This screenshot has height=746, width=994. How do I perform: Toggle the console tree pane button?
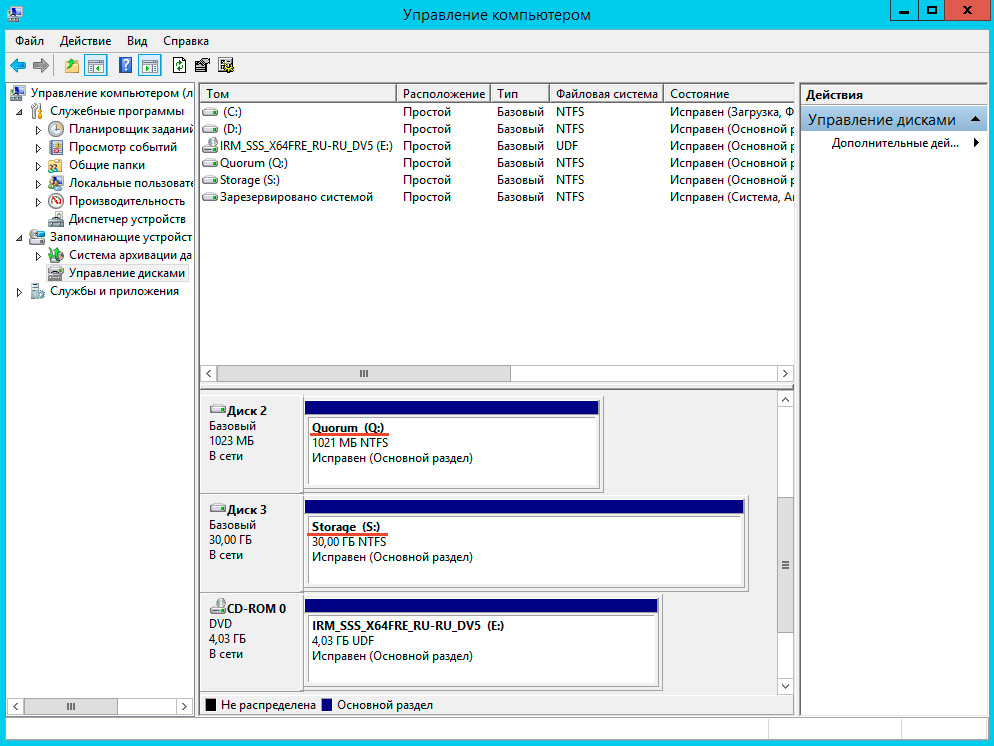pos(96,66)
